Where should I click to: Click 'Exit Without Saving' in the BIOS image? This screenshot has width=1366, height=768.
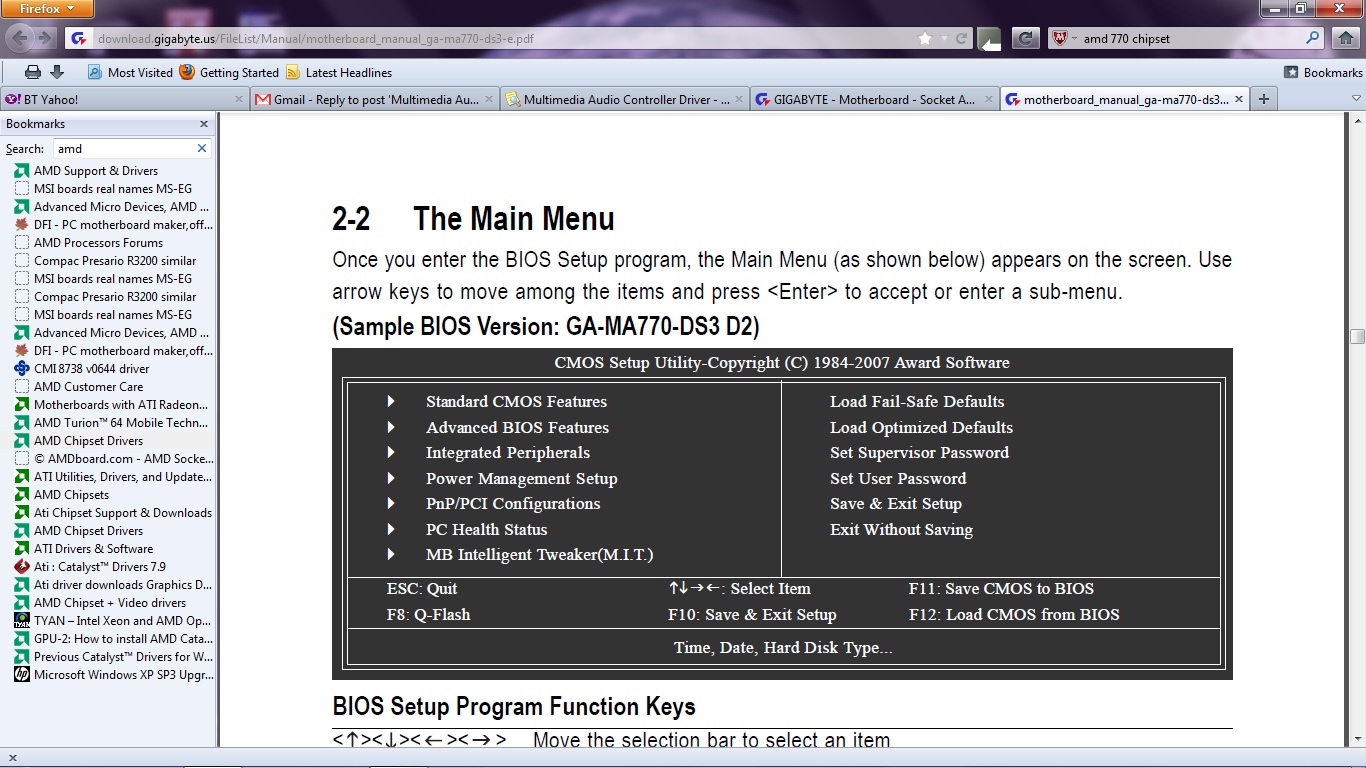pos(901,530)
